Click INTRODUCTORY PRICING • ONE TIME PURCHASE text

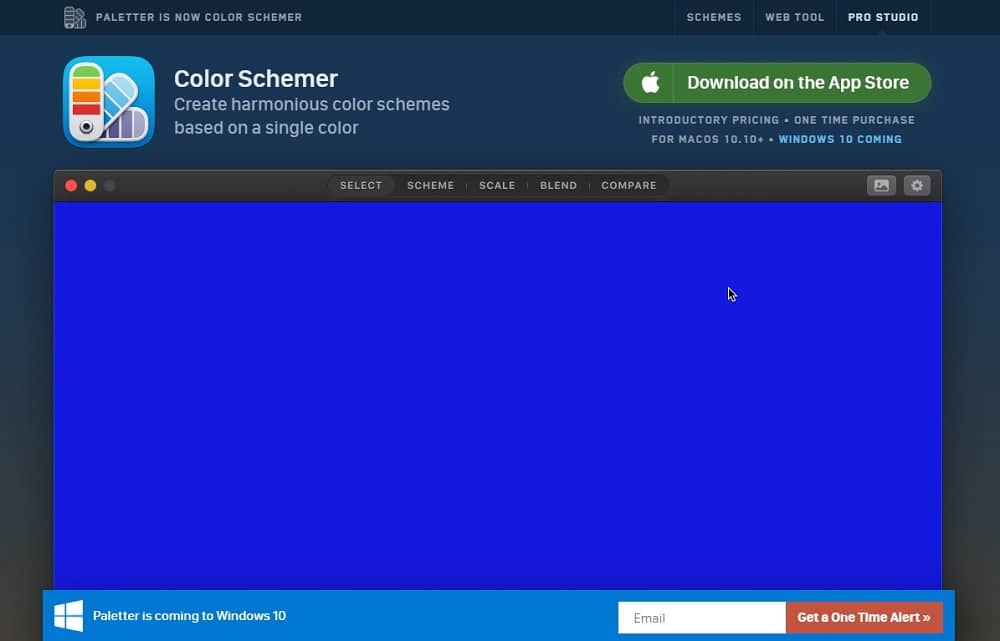coord(777,120)
